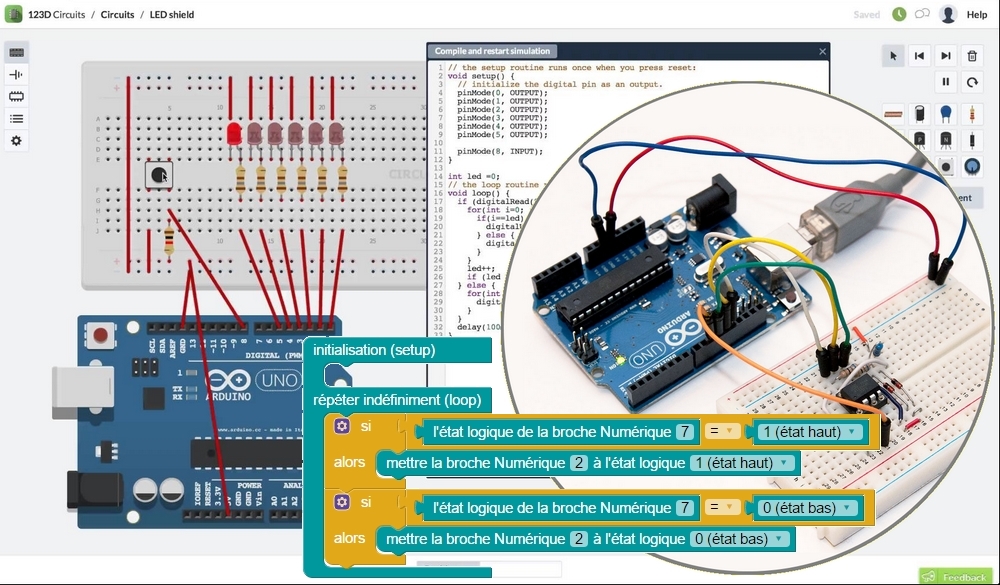Open settings gear in left sidebar

(17, 140)
